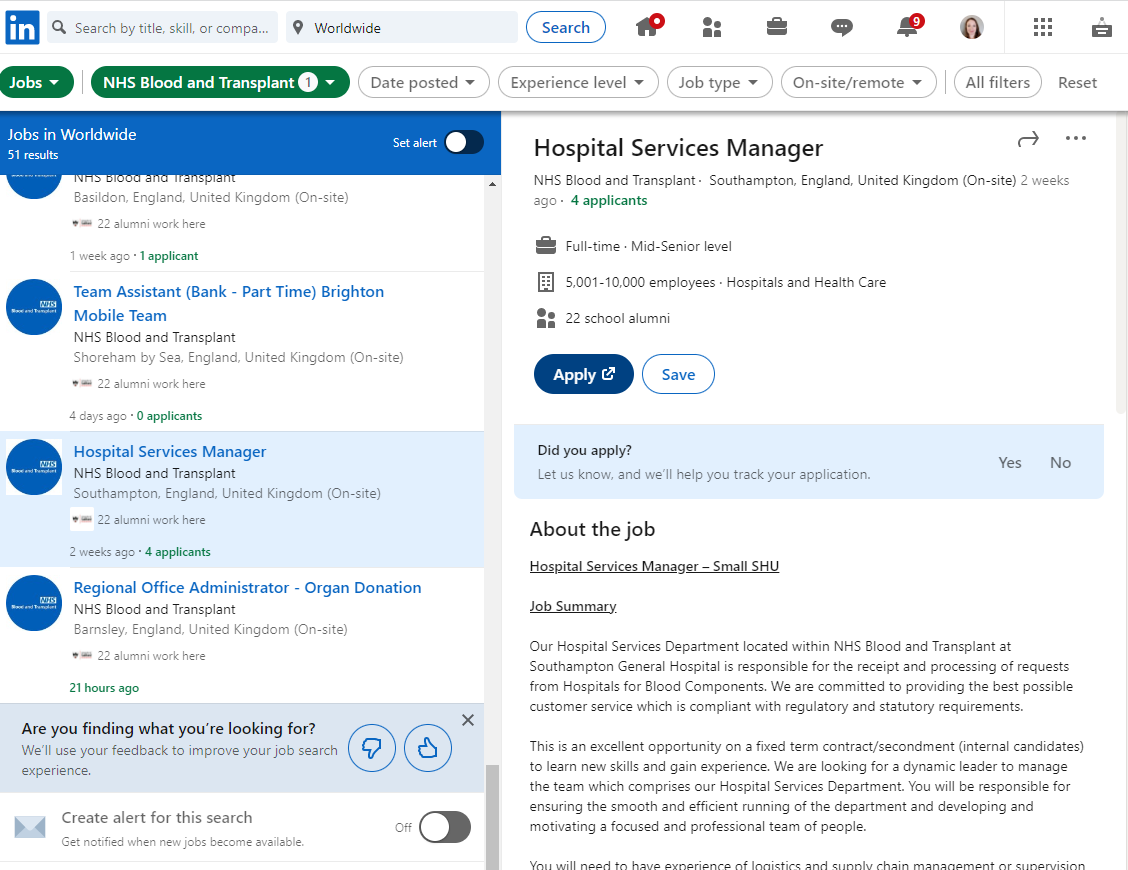Image resolution: width=1128 pixels, height=870 pixels.
Task: Answer Yes to Did you apply
Action: pos(1009,463)
